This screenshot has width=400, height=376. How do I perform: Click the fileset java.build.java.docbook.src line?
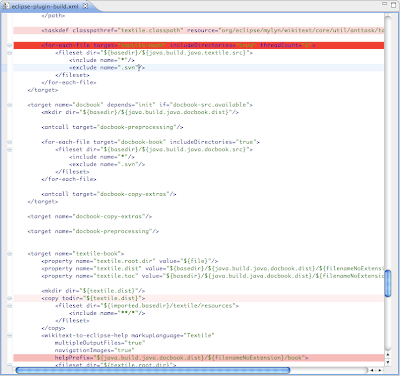(154, 149)
